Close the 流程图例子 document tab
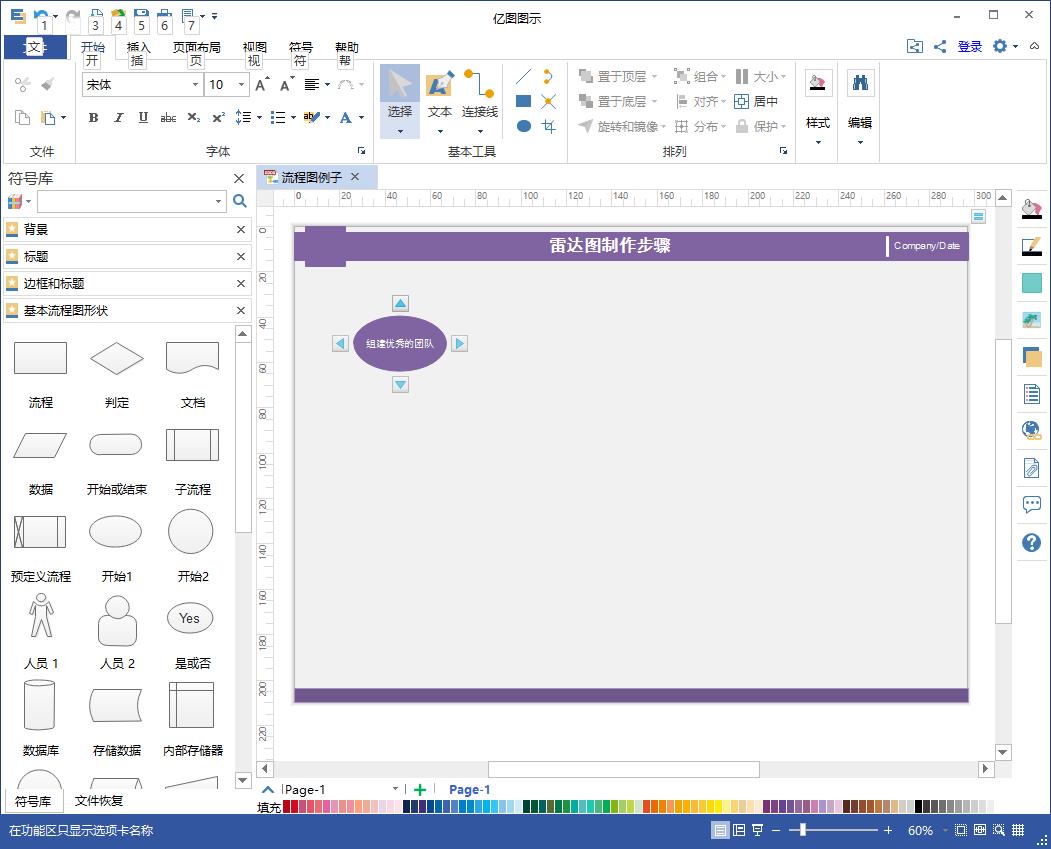 tap(355, 177)
